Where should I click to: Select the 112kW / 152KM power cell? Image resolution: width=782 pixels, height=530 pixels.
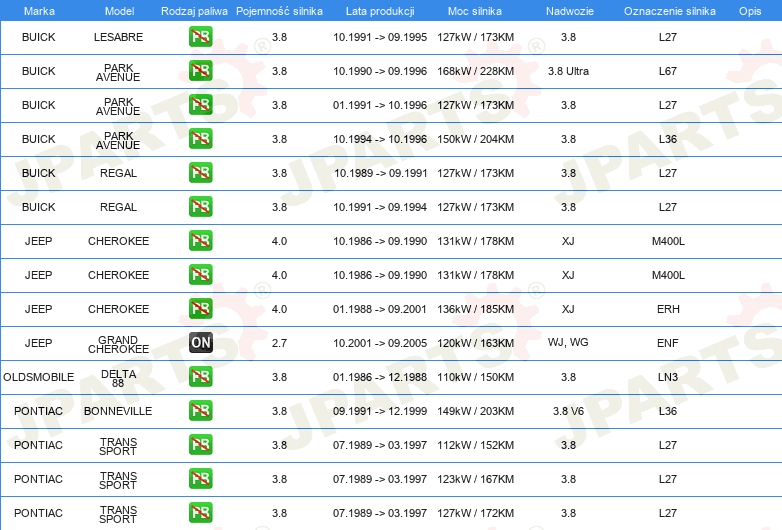point(475,445)
